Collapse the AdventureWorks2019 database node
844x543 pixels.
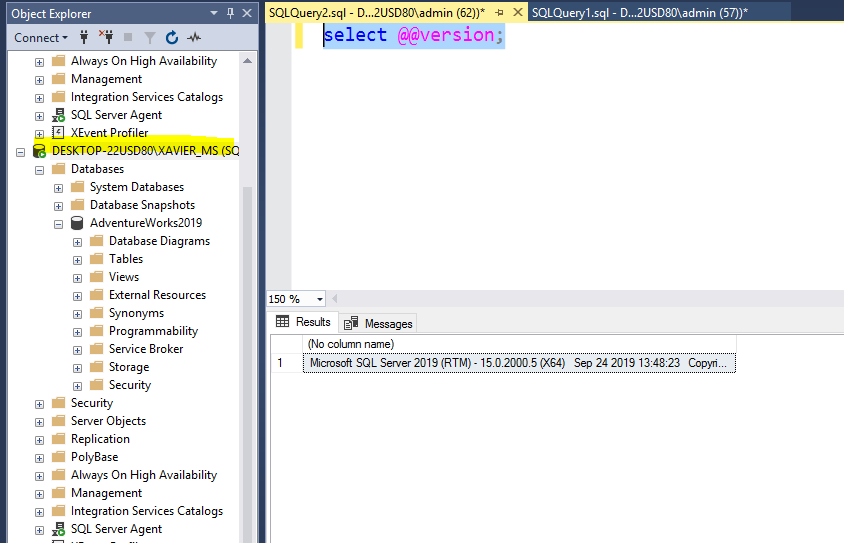pyautogui.click(x=59, y=223)
